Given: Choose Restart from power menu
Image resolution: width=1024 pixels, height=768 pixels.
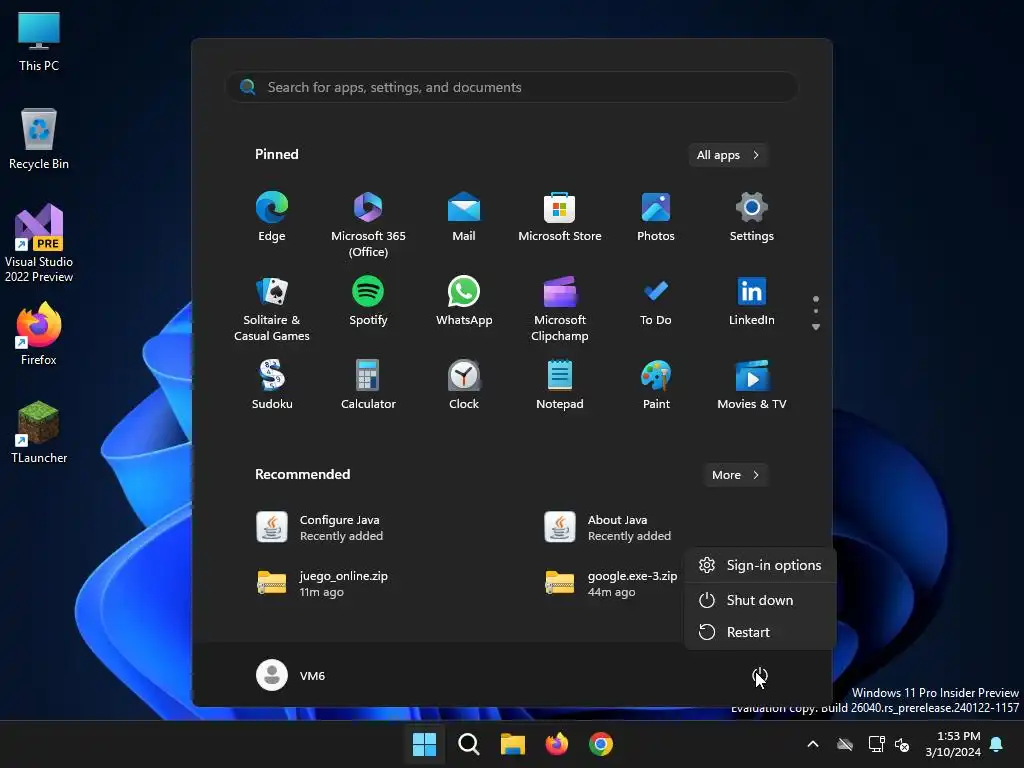Looking at the screenshot, I should click(760, 632).
